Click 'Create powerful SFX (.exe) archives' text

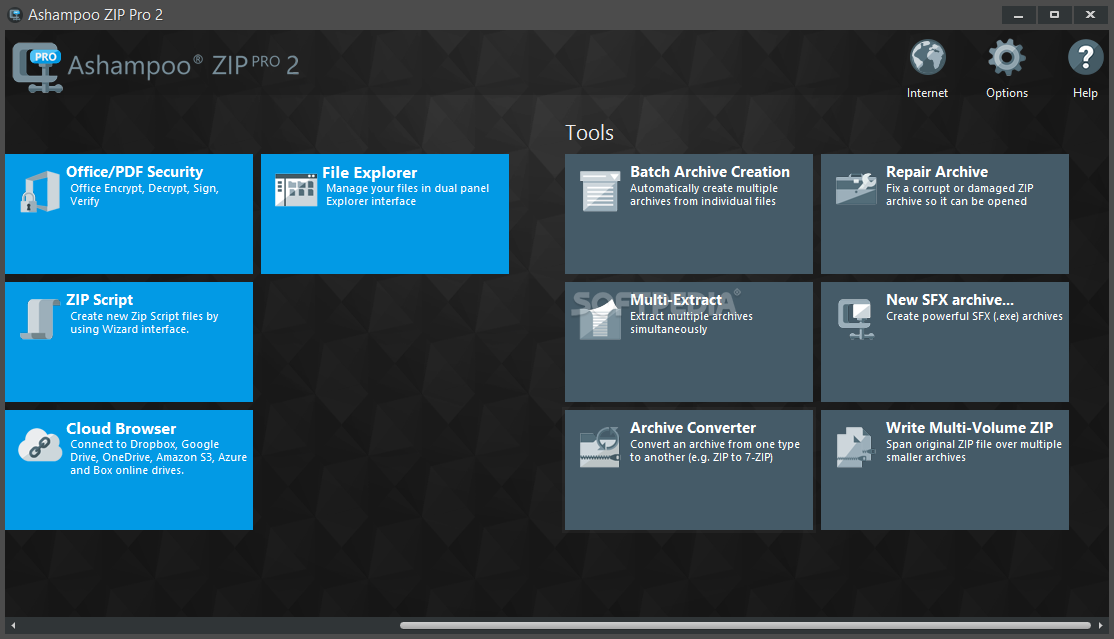[x=974, y=316]
